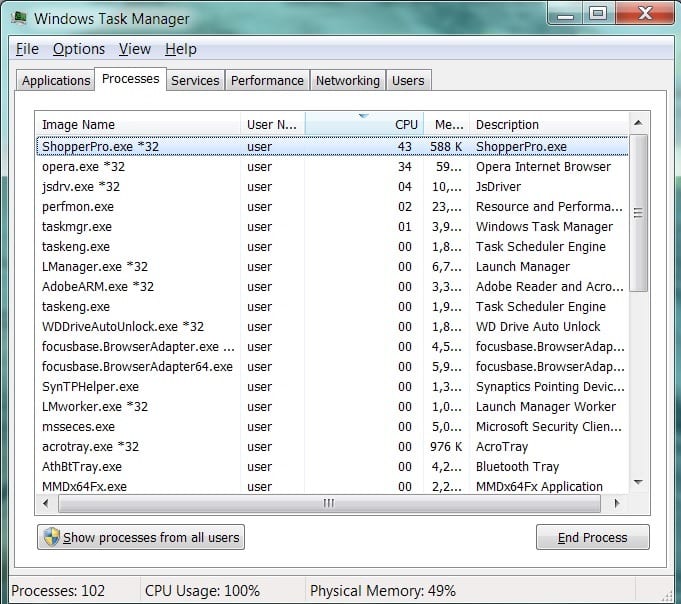This screenshot has width=681, height=604.
Task: Open the Options menu
Action: coord(79,49)
